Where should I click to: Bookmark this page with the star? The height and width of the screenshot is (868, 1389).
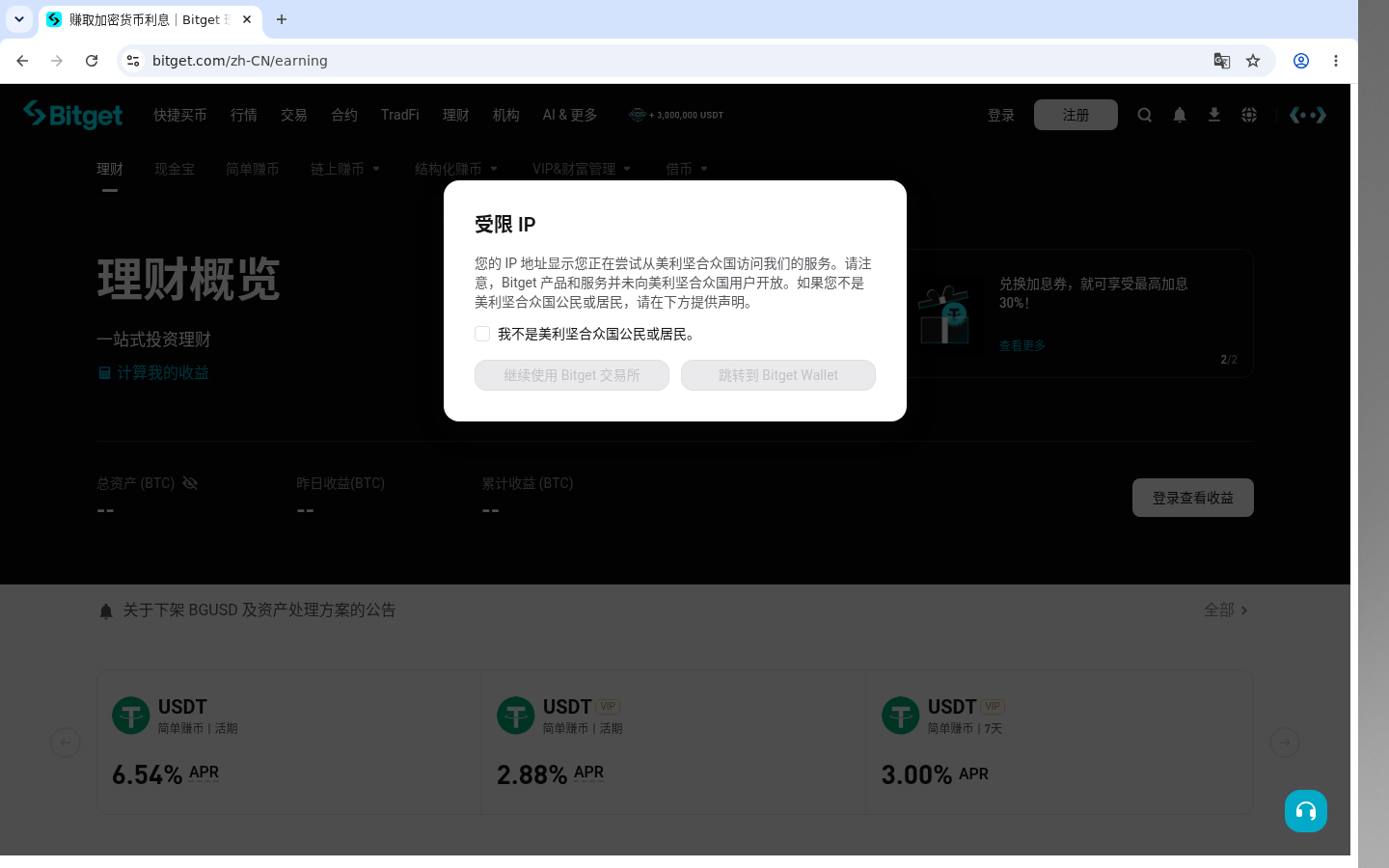pos(1253,61)
